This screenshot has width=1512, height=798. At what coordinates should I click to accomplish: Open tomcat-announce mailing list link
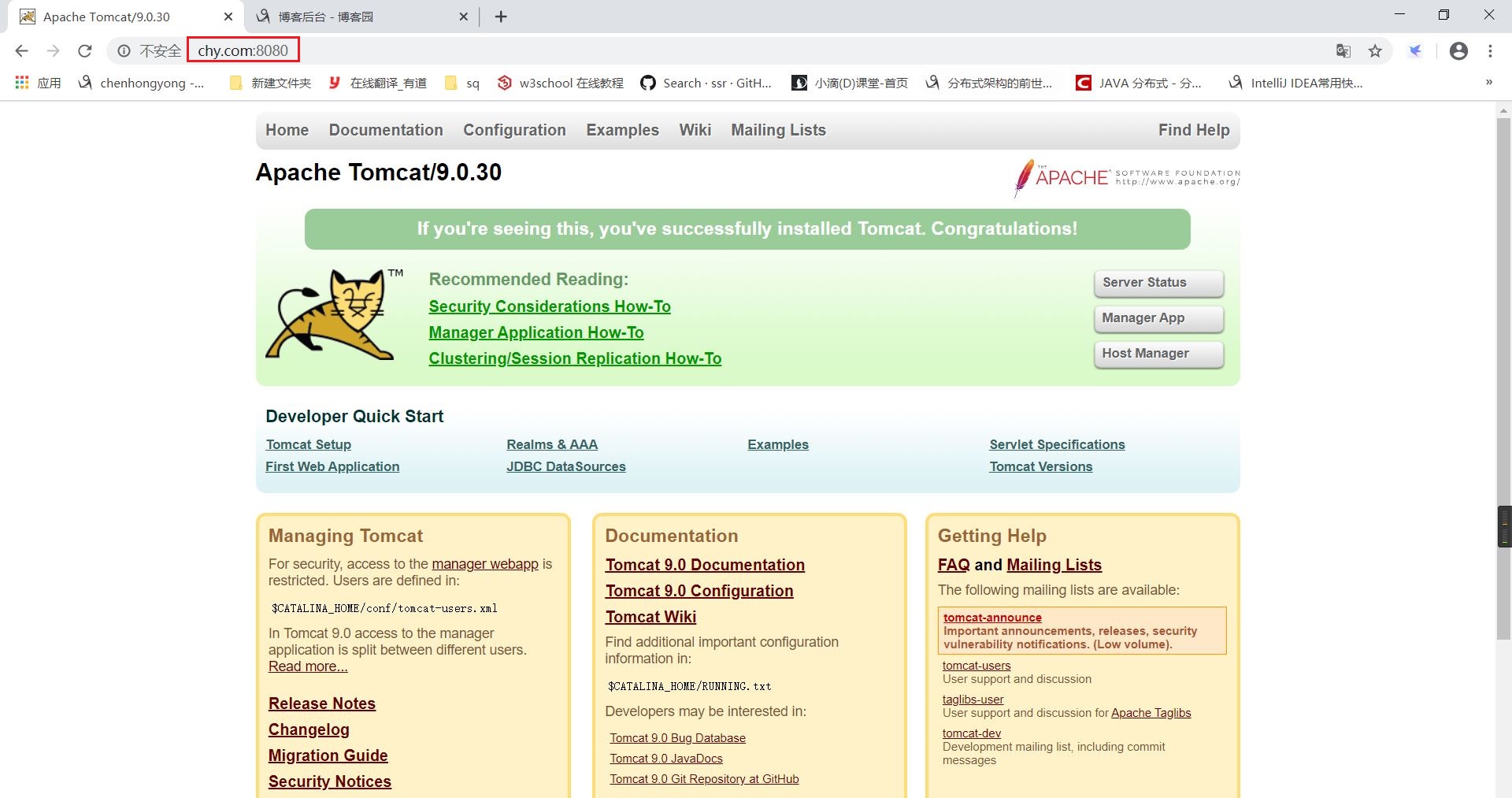click(x=992, y=618)
